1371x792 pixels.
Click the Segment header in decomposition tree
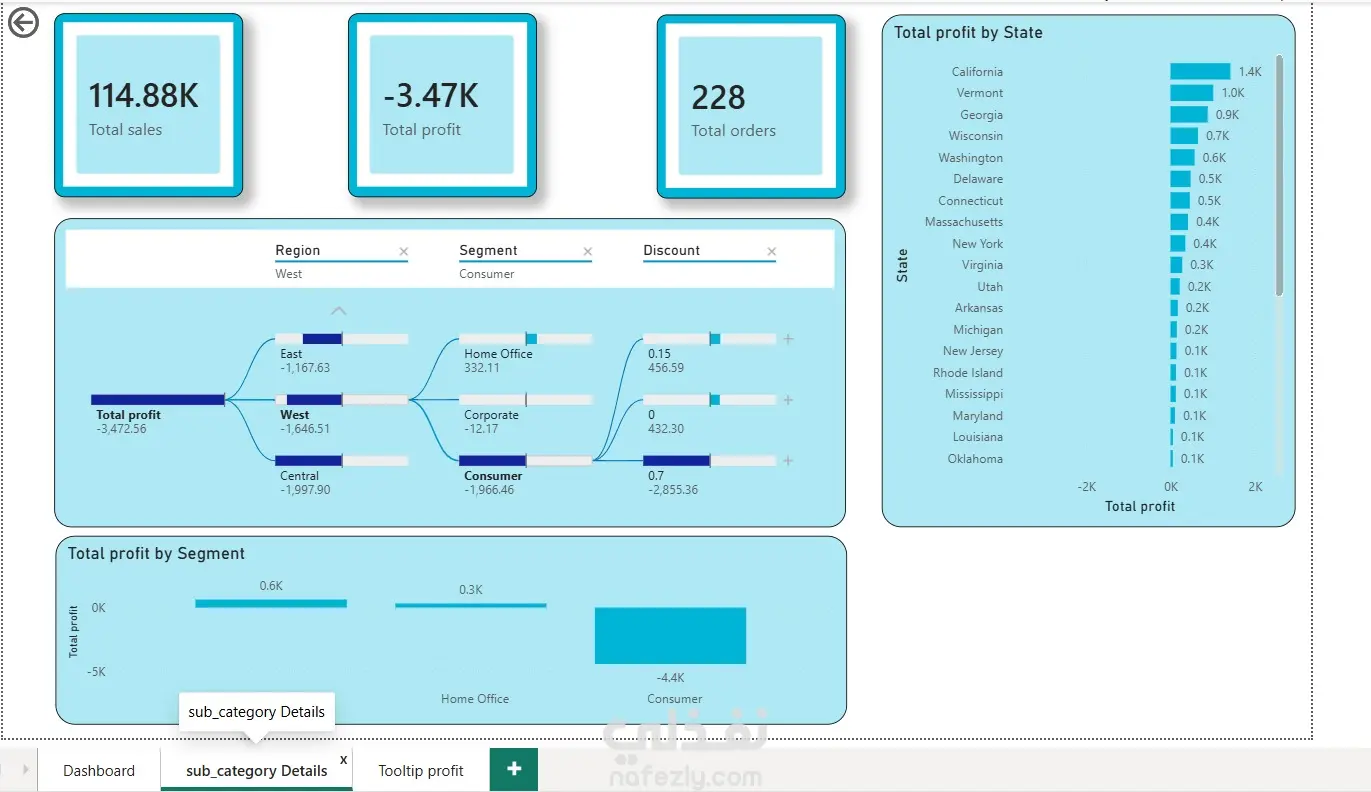pyautogui.click(x=488, y=250)
